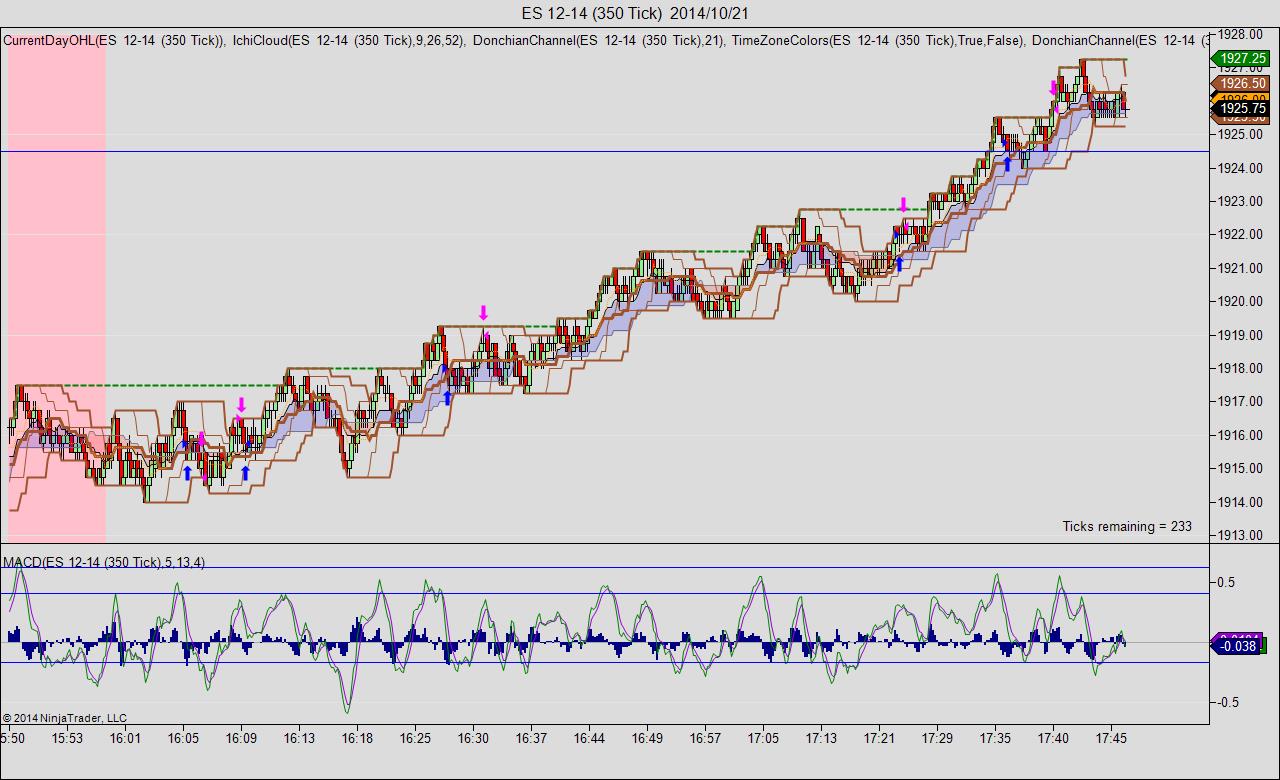The width and height of the screenshot is (1280, 780).
Task: Click the brown 1926.50 price marker
Action: 1243,84
